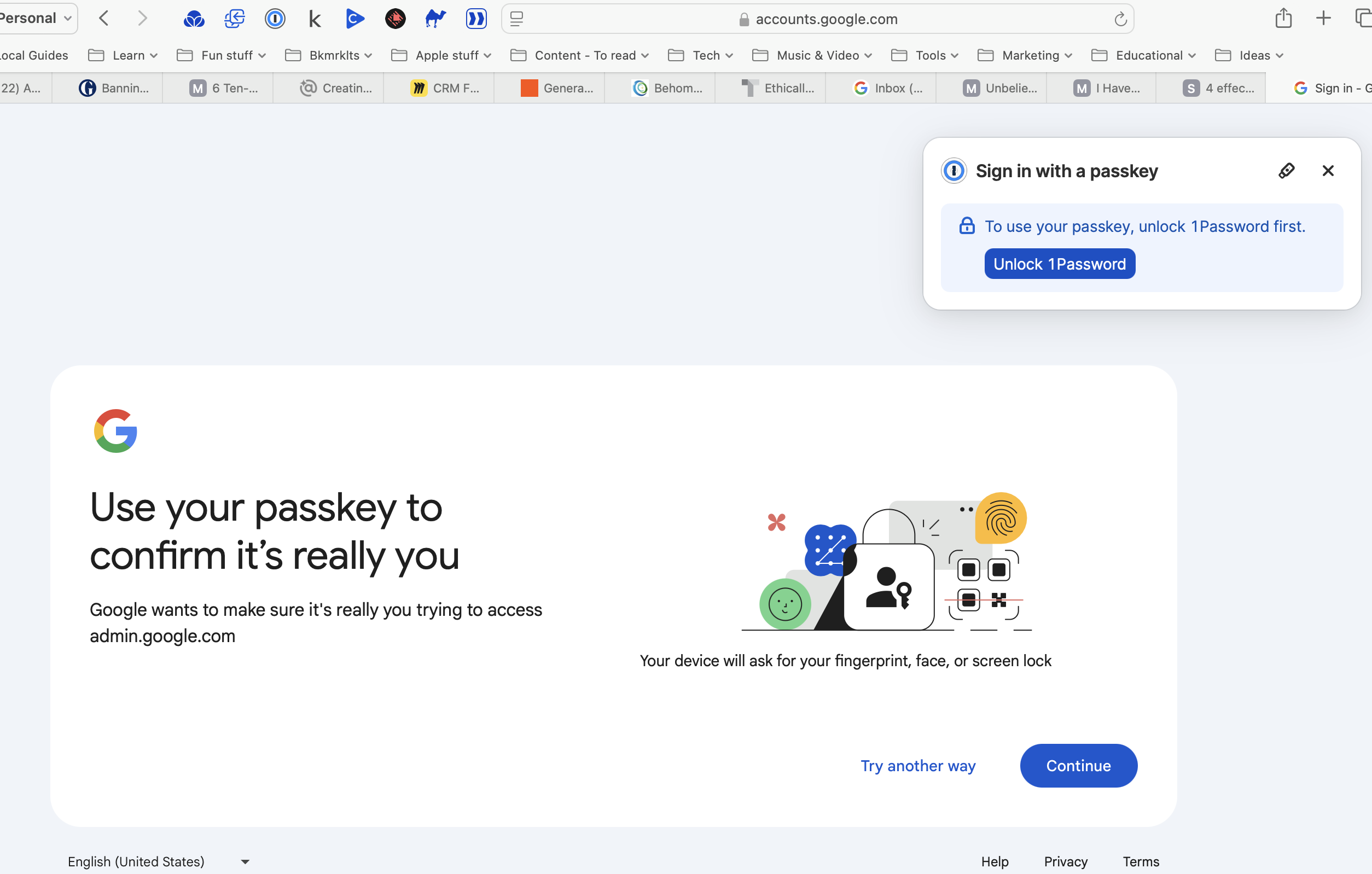
Task: Expand the Tech bookmarks folder
Action: coord(700,55)
